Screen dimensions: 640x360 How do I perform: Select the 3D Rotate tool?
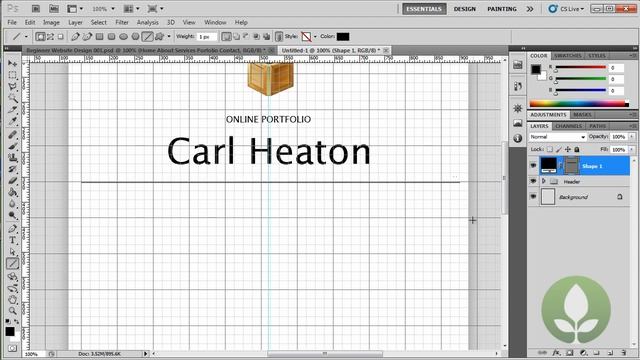[x=12, y=277]
